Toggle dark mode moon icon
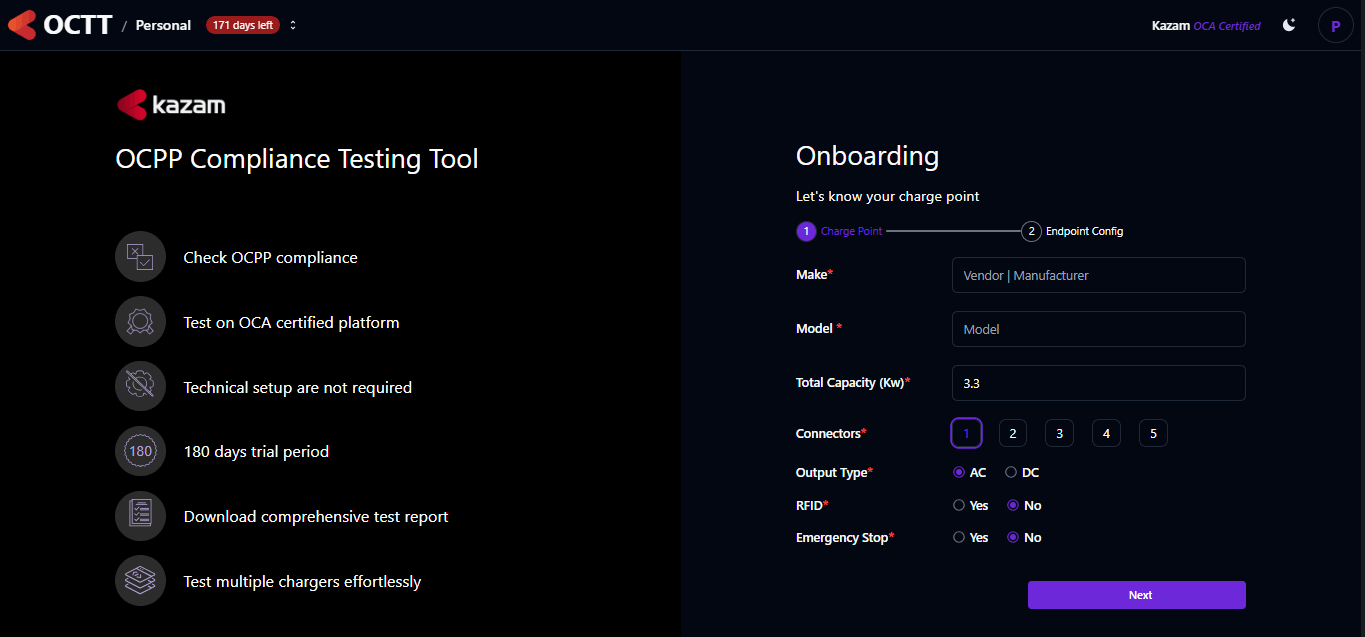 point(1289,25)
